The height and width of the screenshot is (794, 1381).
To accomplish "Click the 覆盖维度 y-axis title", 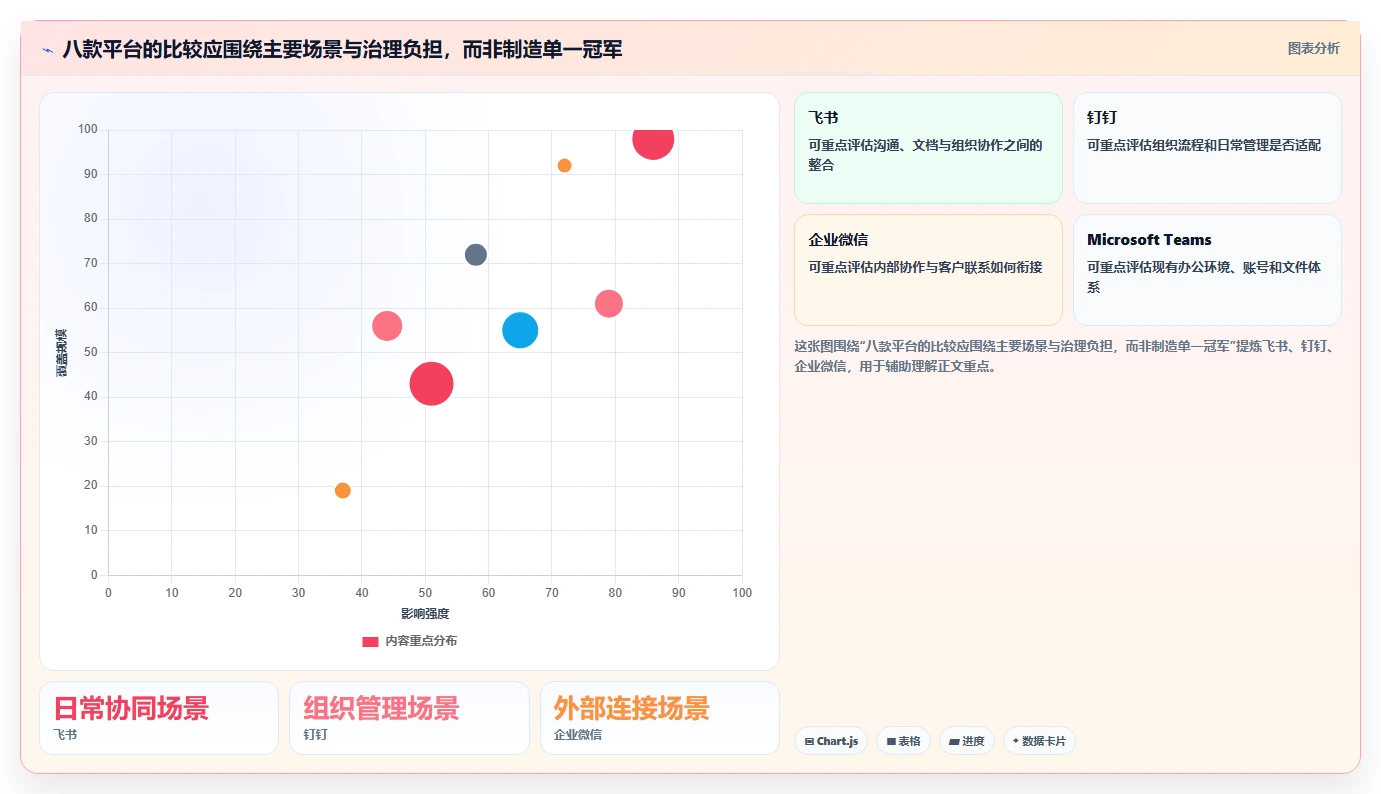I will pos(62,353).
